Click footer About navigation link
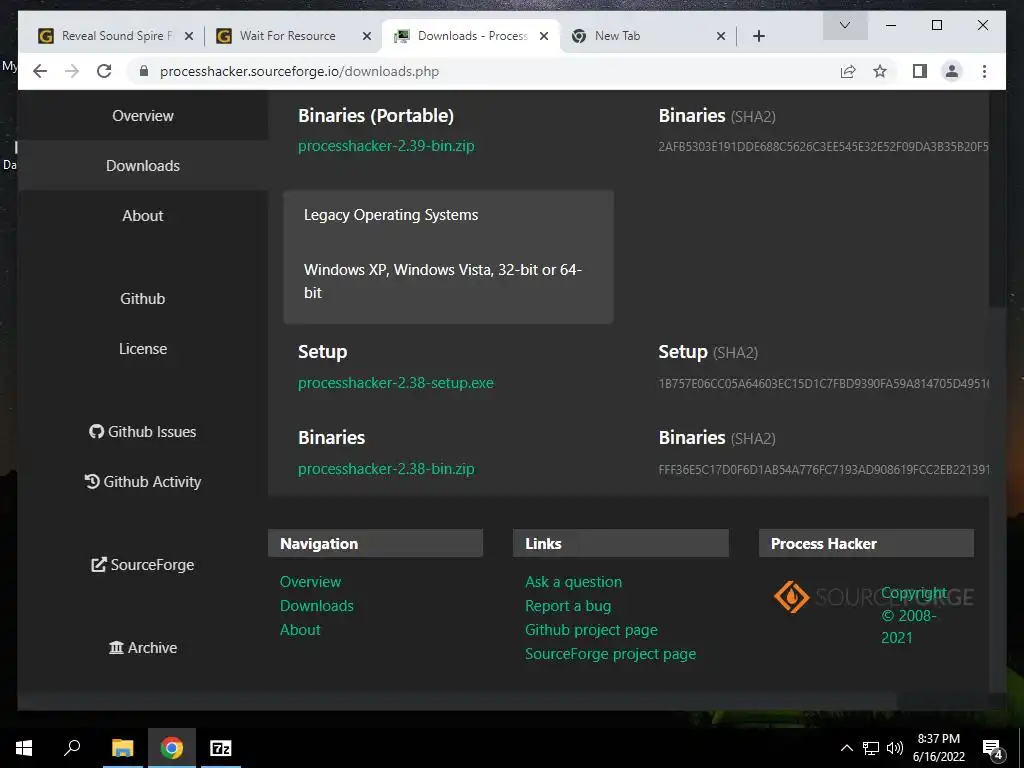Viewport: 1024px width, 768px height. [x=300, y=630]
